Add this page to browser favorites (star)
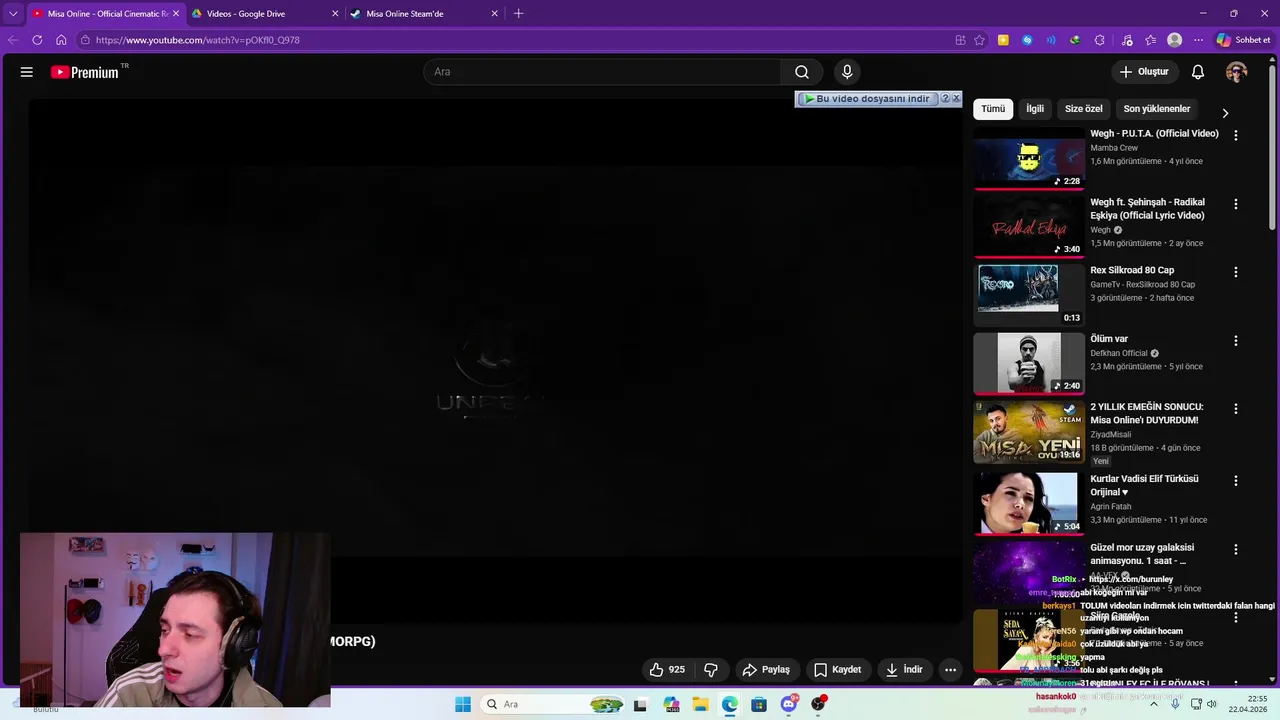The height and width of the screenshot is (720, 1280). pyautogui.click(x=980, y=40)
